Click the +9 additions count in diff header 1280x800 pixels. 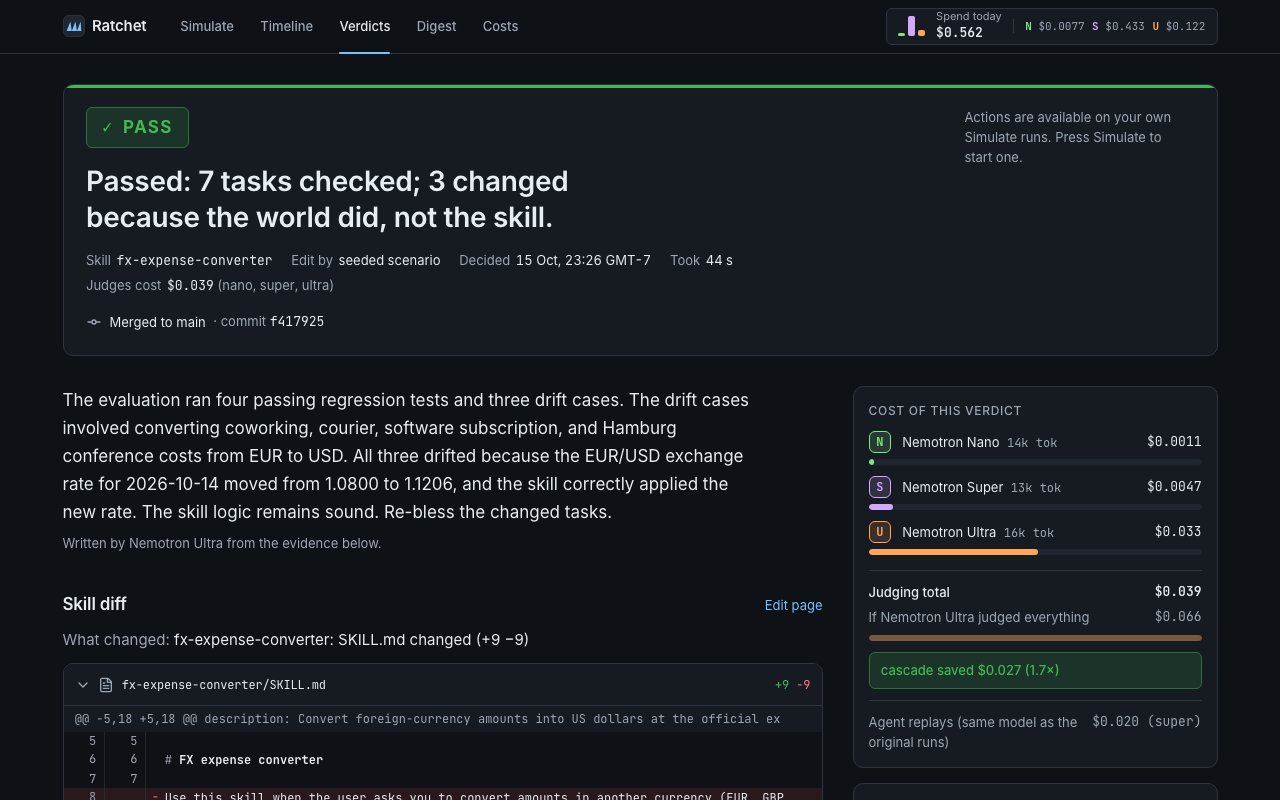tap(782, 685)
